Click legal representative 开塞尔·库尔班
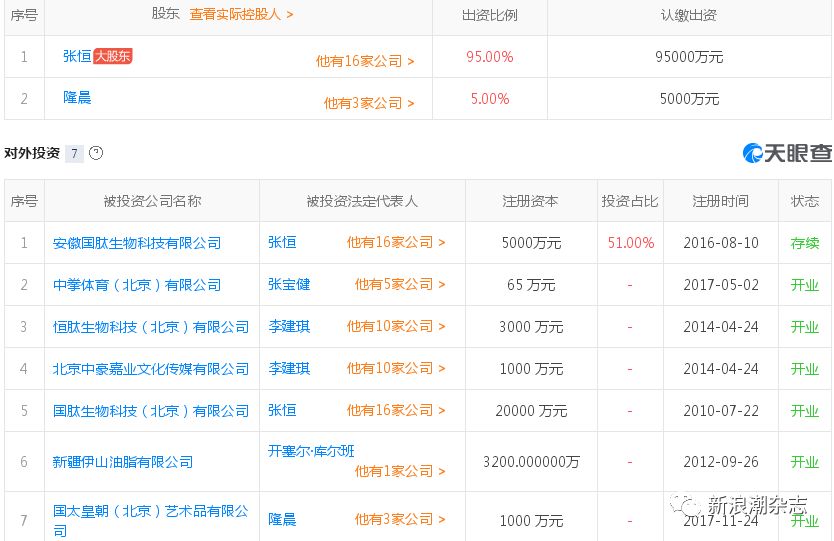The height and width of the screenshot is (541, 834). pyautogui.click(x=311, y=451)
